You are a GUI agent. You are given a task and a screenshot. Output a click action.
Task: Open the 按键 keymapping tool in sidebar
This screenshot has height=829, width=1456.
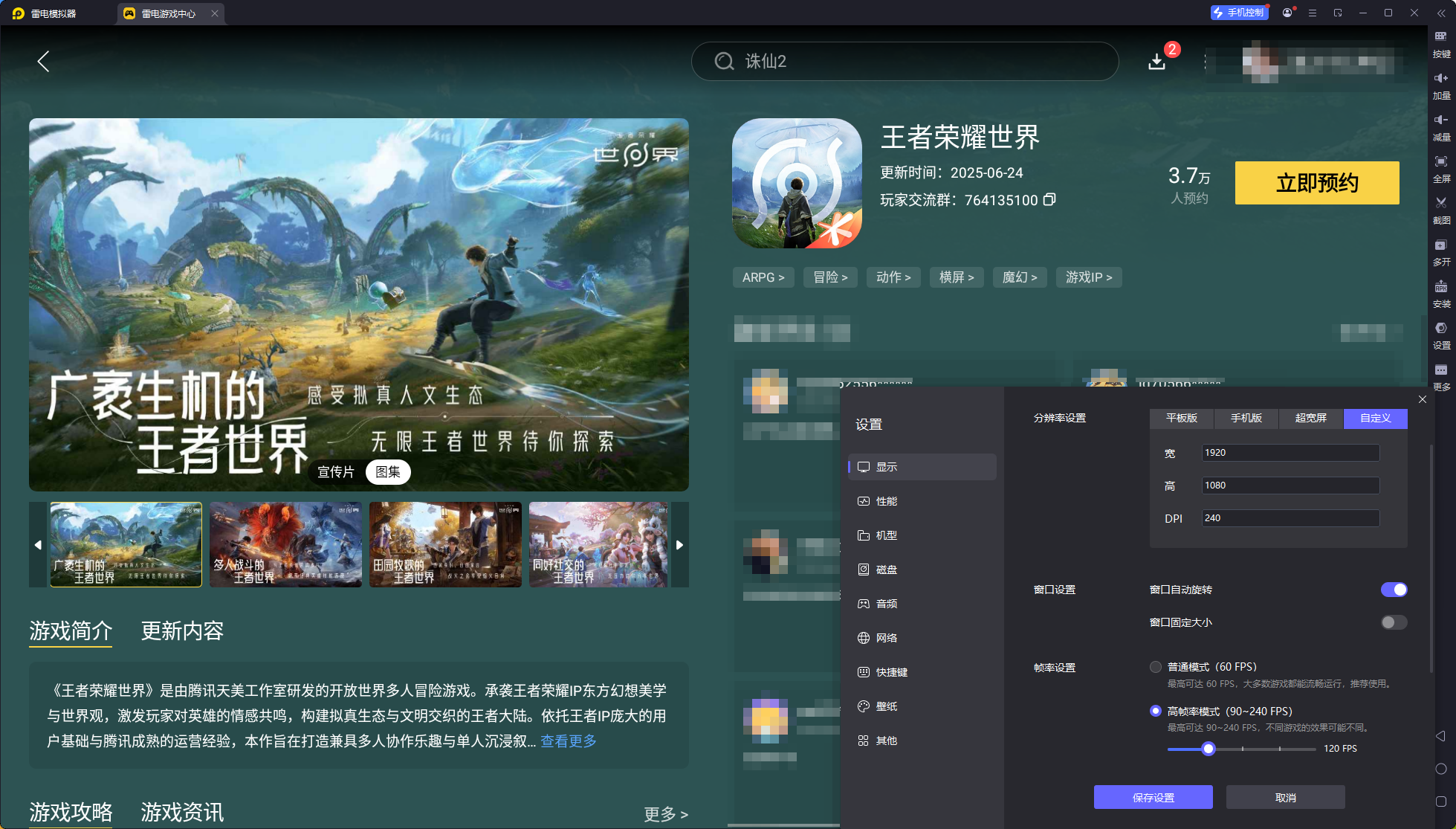(x=1441, y=44)
